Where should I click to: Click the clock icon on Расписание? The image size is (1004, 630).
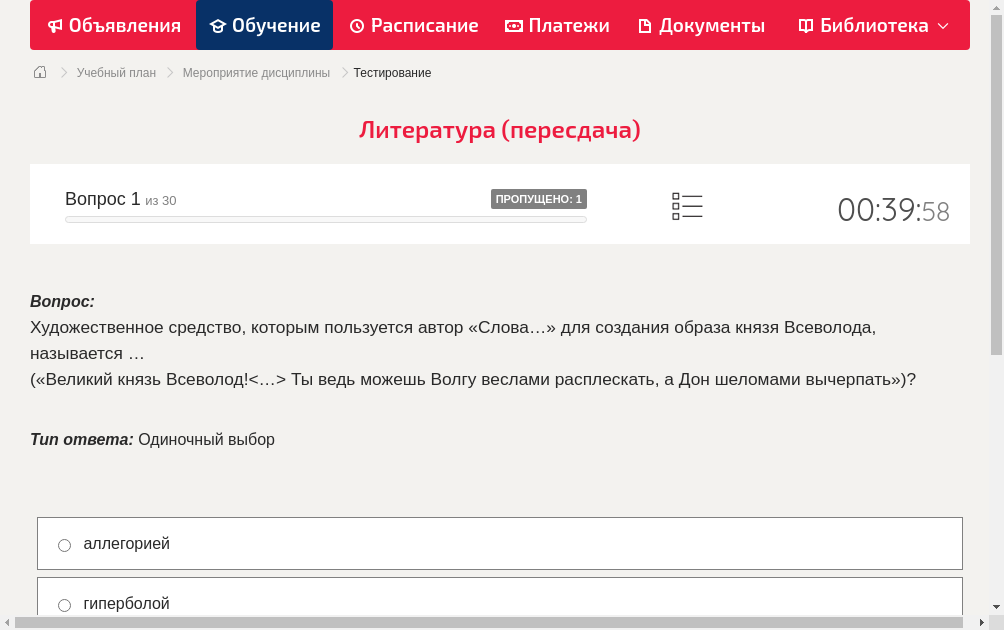pyautogui.click(x=357, y=25)
